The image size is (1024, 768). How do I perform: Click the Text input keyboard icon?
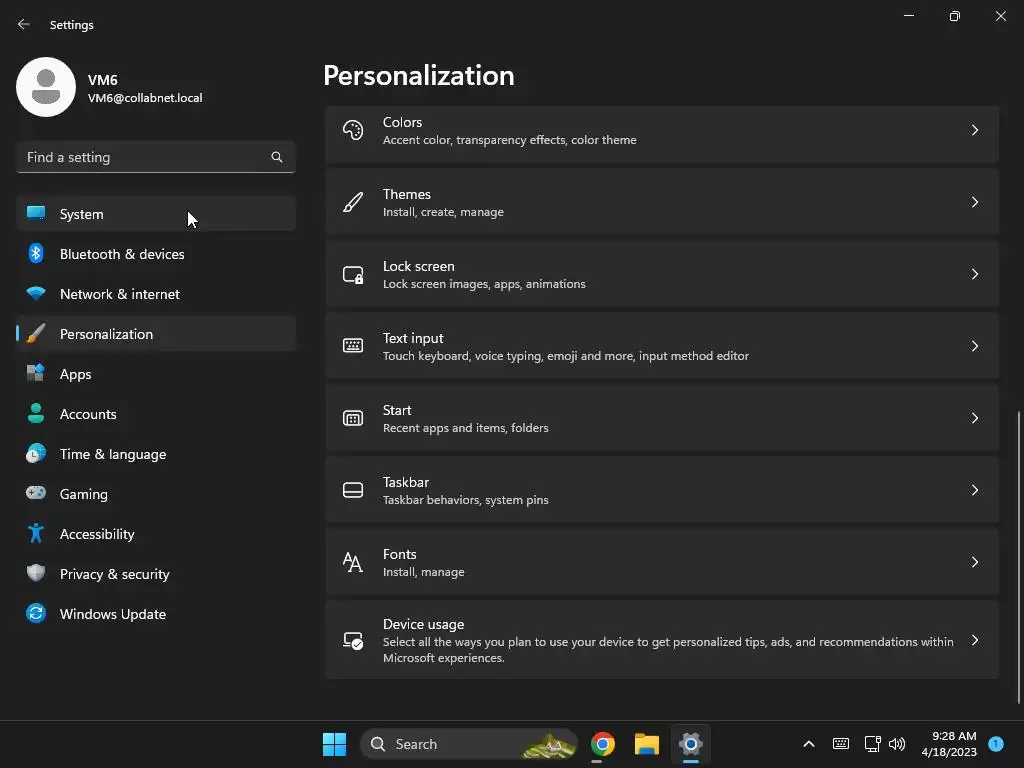[x=353, y=346]
